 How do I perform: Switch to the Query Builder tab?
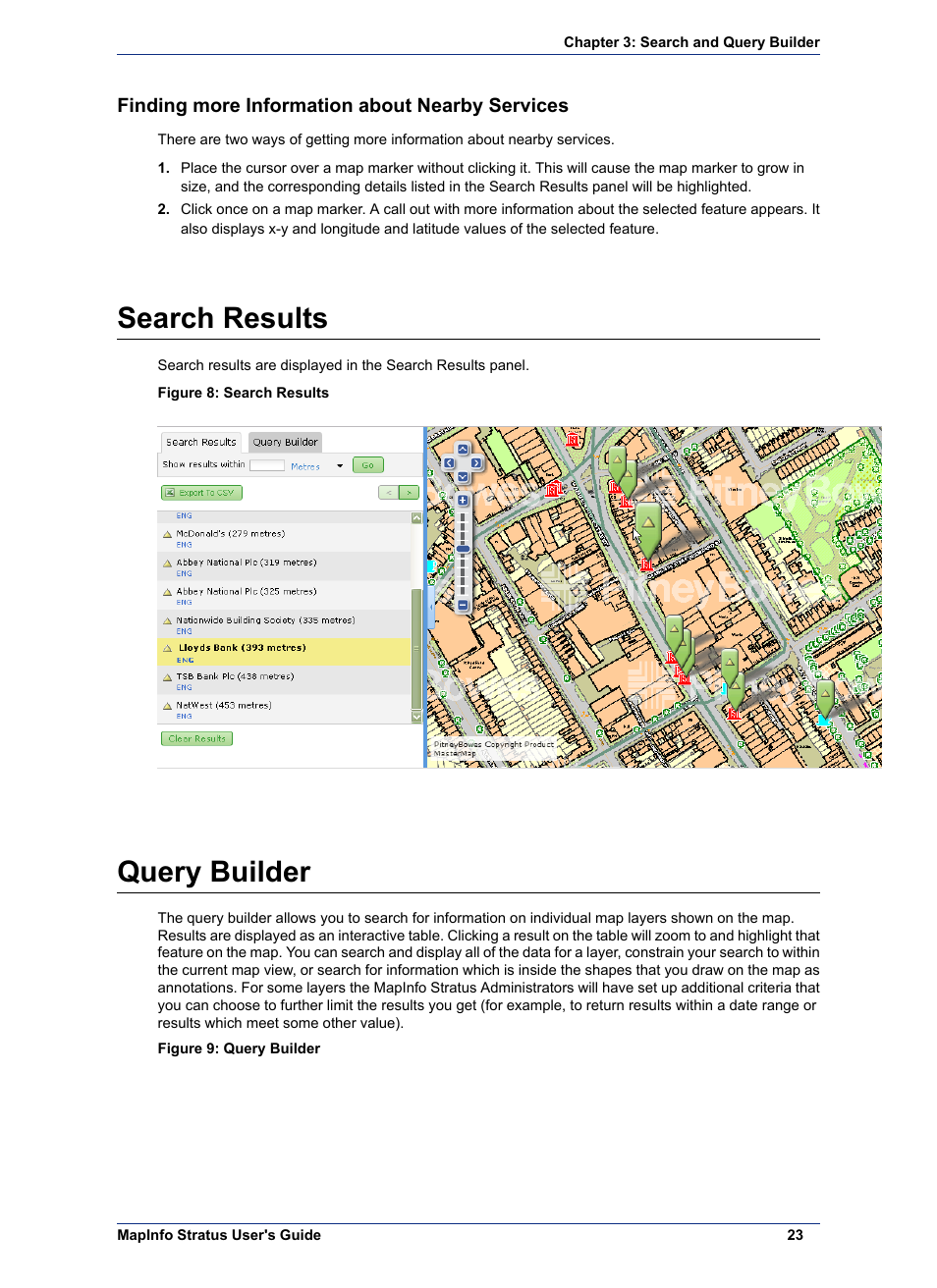point(285,442)
